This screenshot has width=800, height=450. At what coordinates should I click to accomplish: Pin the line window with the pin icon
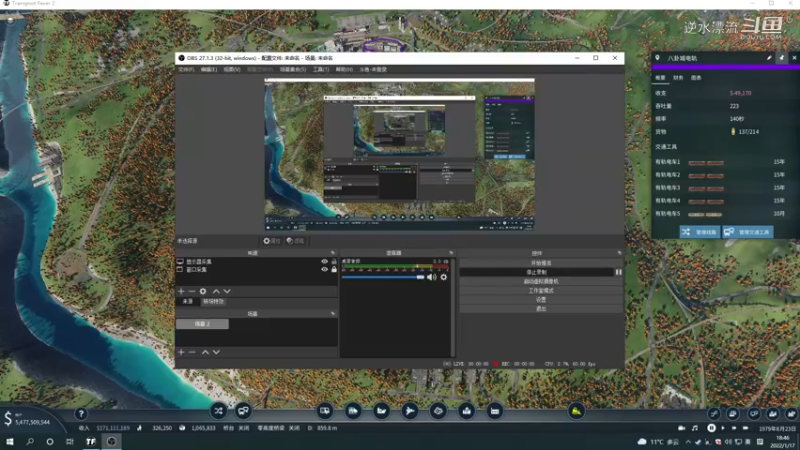tap(782, 58)
